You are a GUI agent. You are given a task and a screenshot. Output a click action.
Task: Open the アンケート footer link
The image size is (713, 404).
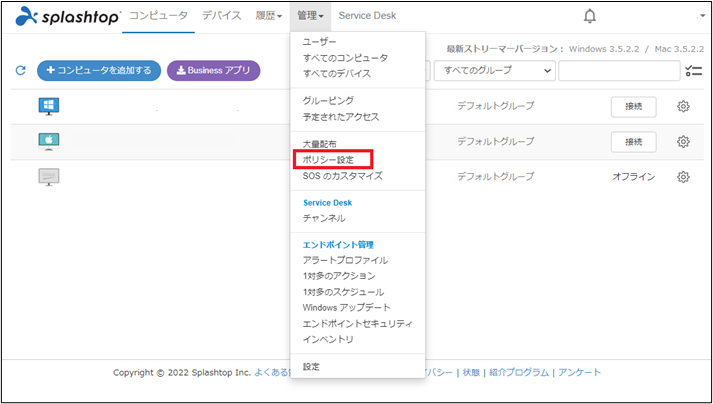[580, 373]
